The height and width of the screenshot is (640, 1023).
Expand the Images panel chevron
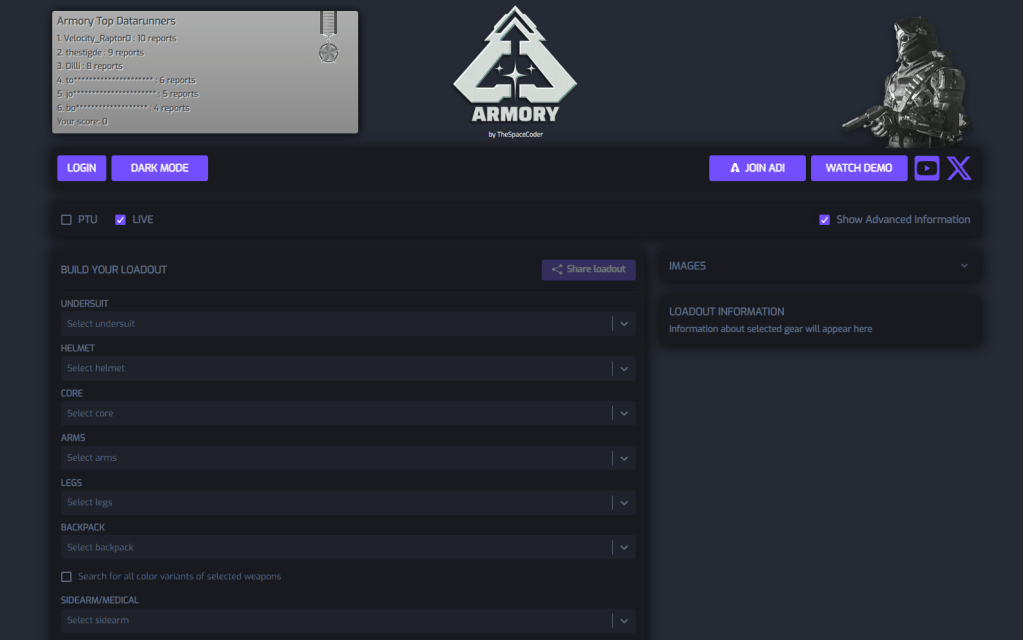(x=964, y=266)
